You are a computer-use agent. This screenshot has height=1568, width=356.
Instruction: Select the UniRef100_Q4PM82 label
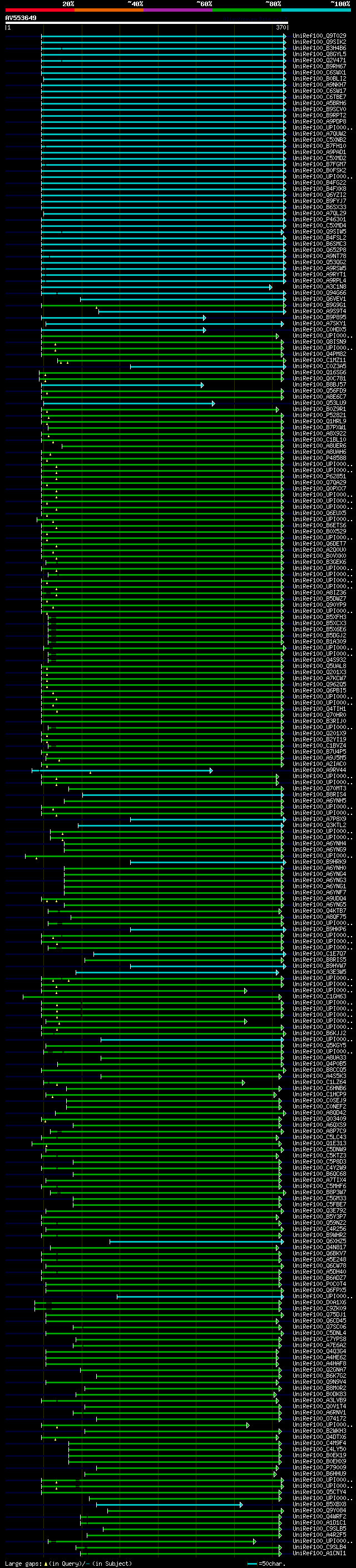(319, 354)
